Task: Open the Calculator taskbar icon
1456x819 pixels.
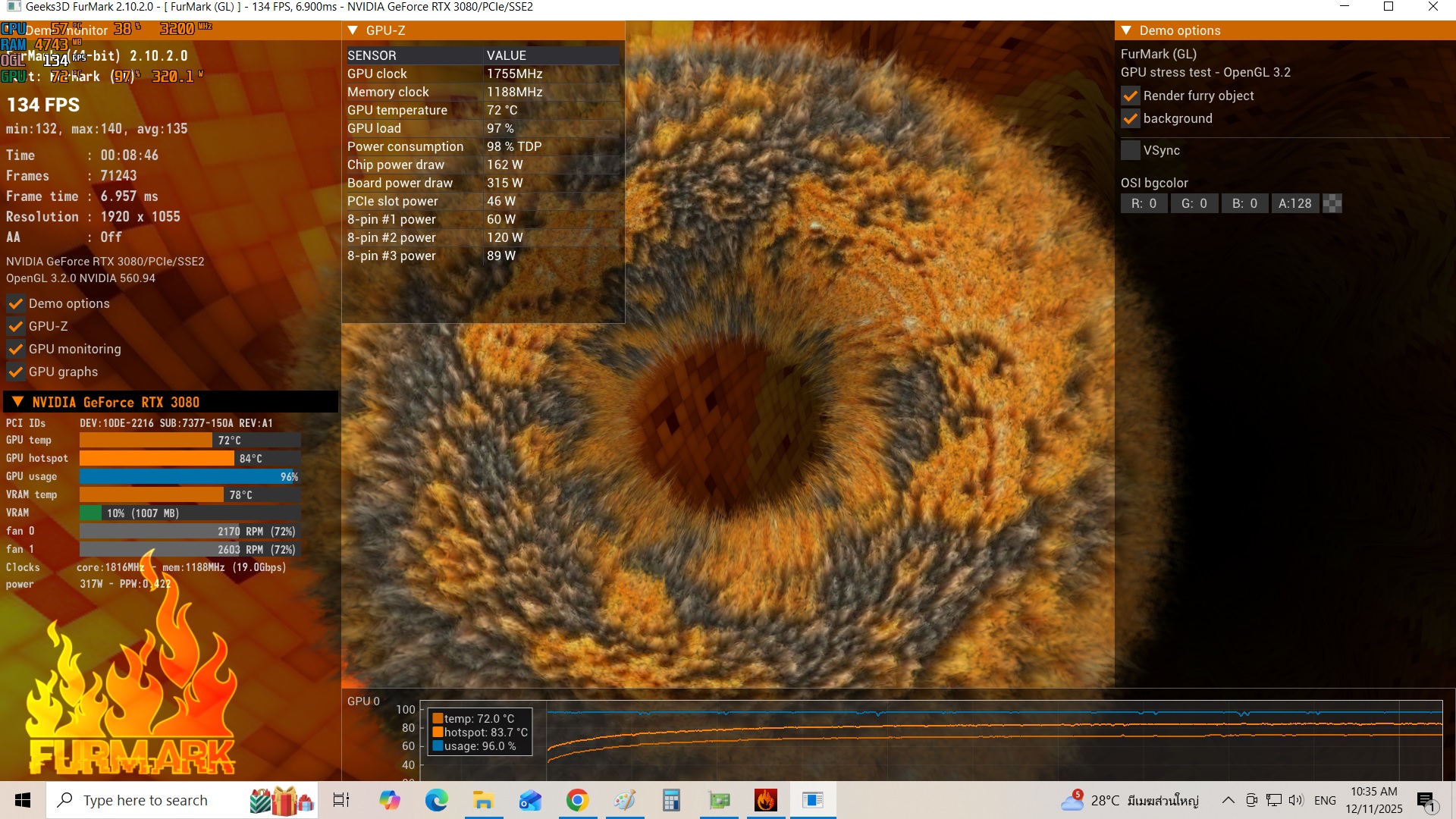Action: (x=671, y=800)
